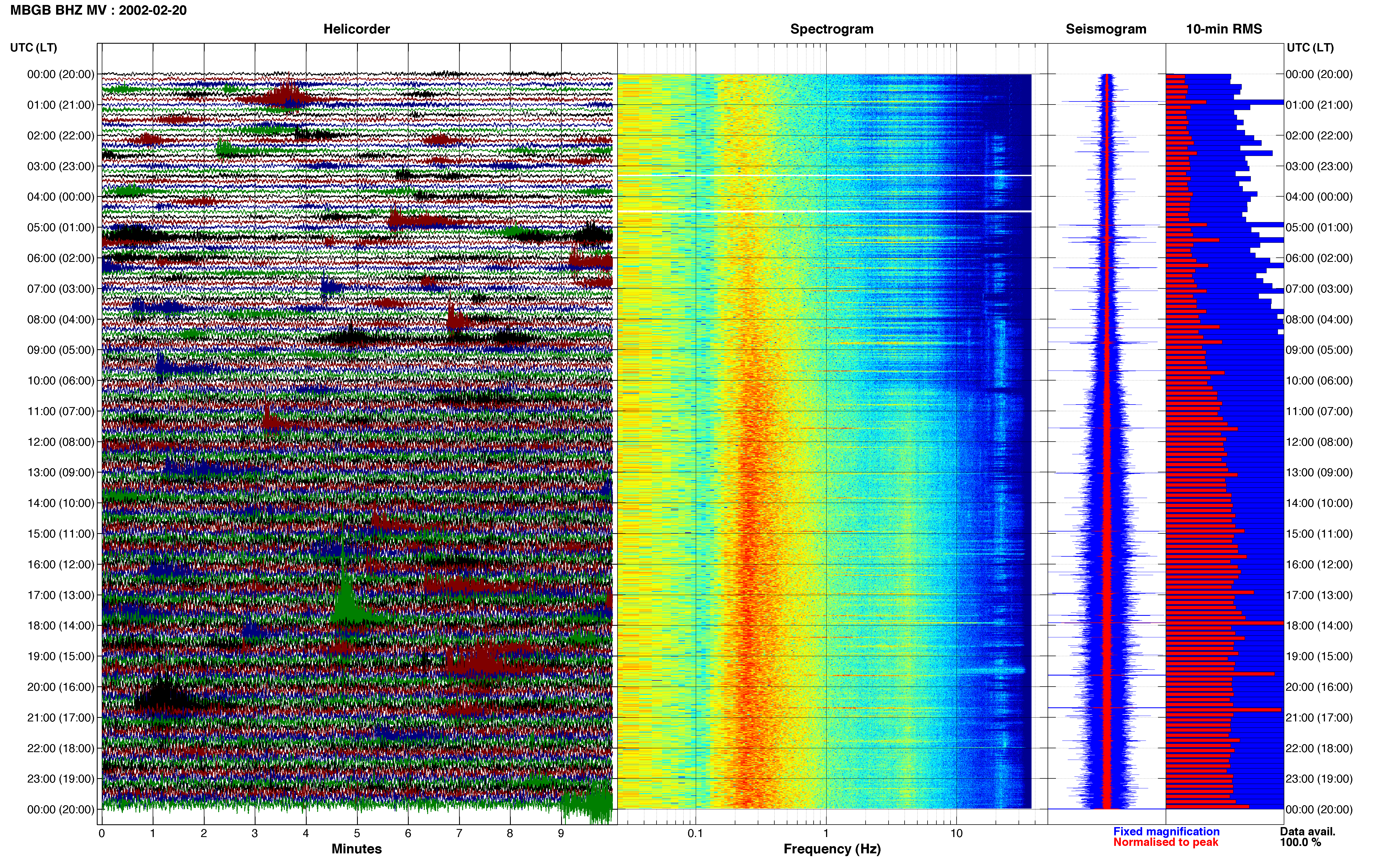Click the '1' frequency axis tick label
Screen dimensions: 1388x868
pyautogui.click(x=826, y=833)
